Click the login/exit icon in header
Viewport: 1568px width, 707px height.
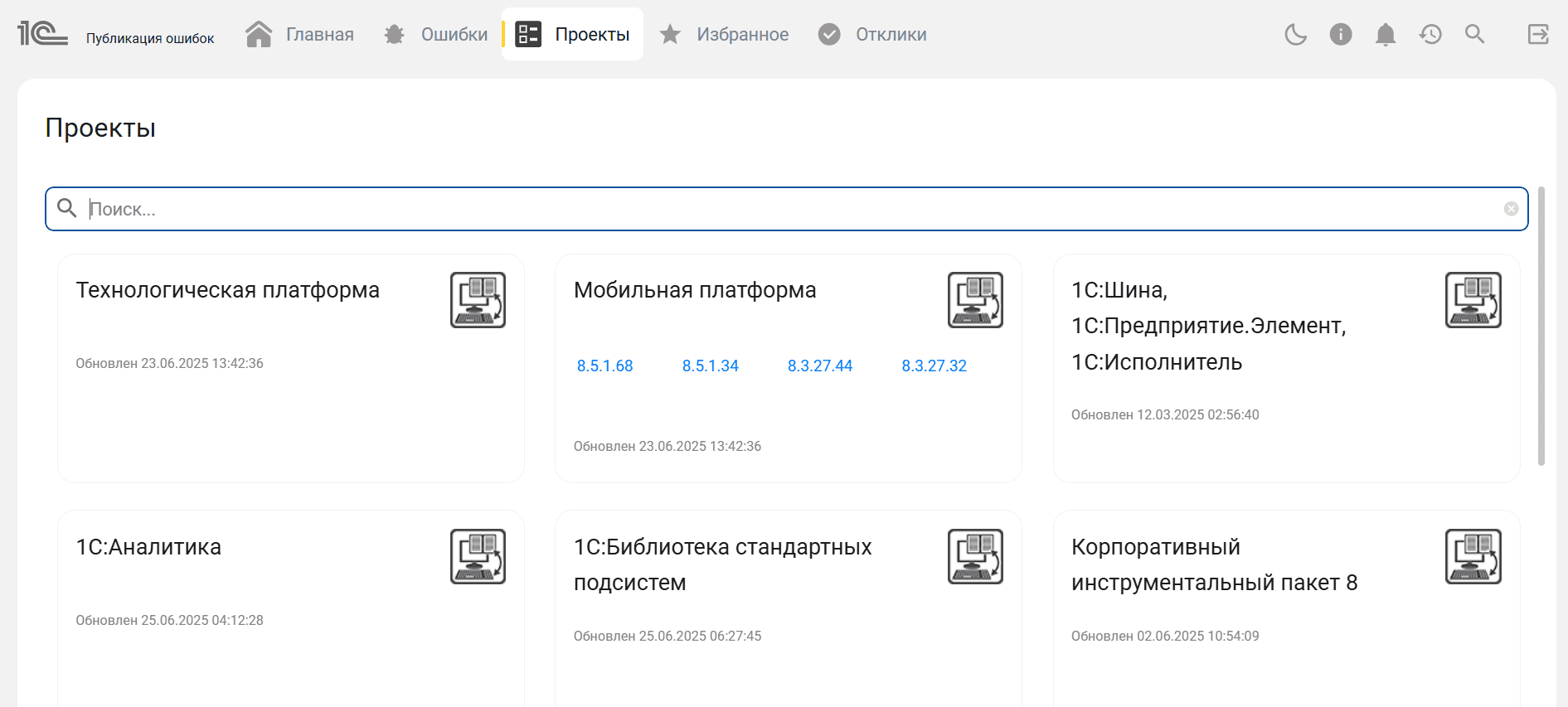[1538, 34]
